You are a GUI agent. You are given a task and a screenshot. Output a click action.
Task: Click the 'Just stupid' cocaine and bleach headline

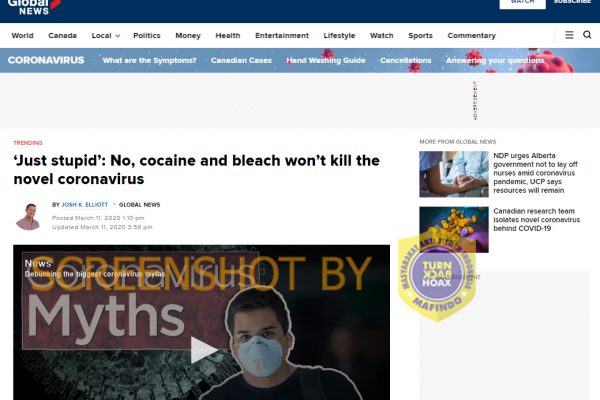point(197,170)
